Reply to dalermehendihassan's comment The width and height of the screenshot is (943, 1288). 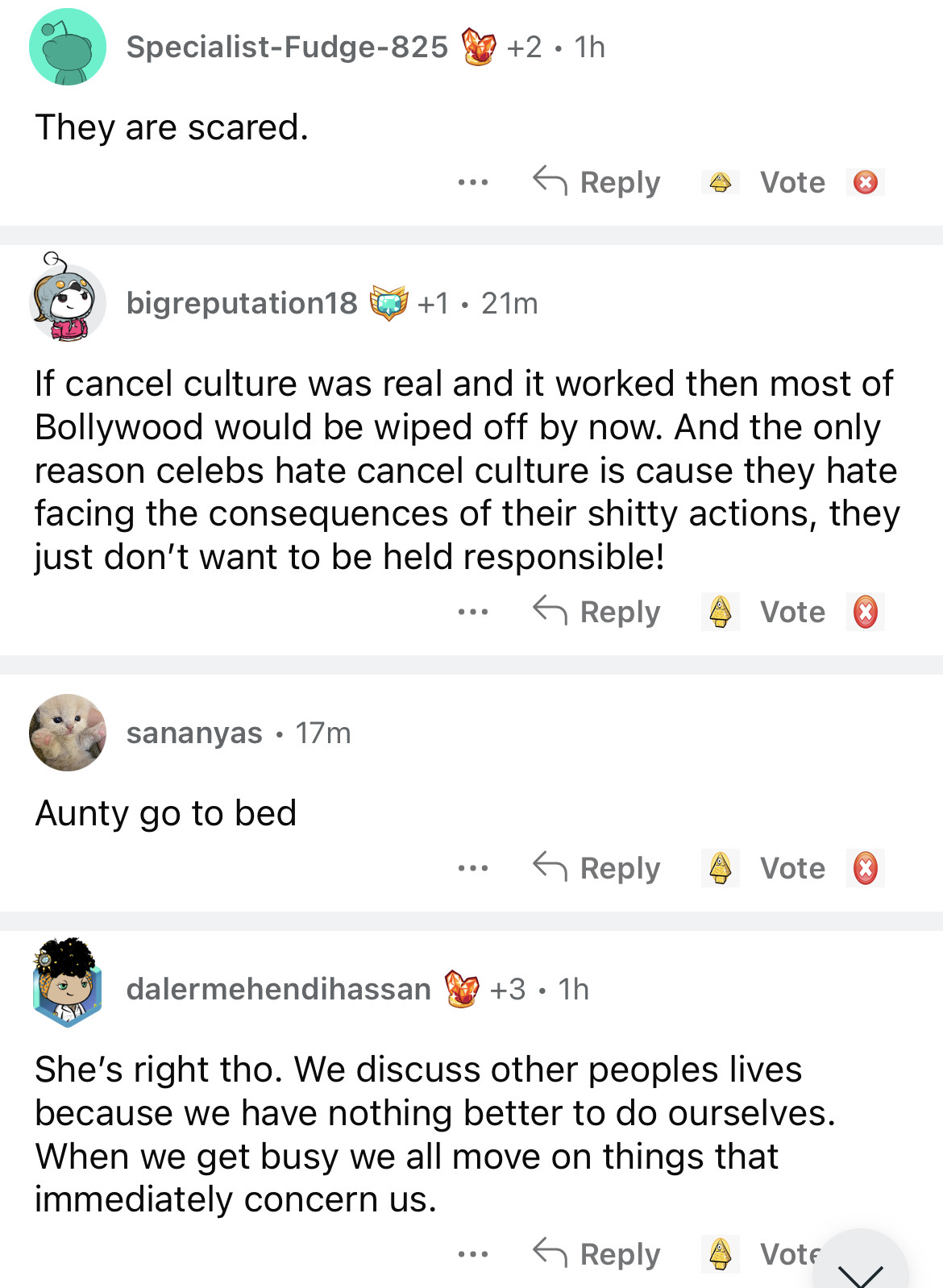[x=597, y=1254]
